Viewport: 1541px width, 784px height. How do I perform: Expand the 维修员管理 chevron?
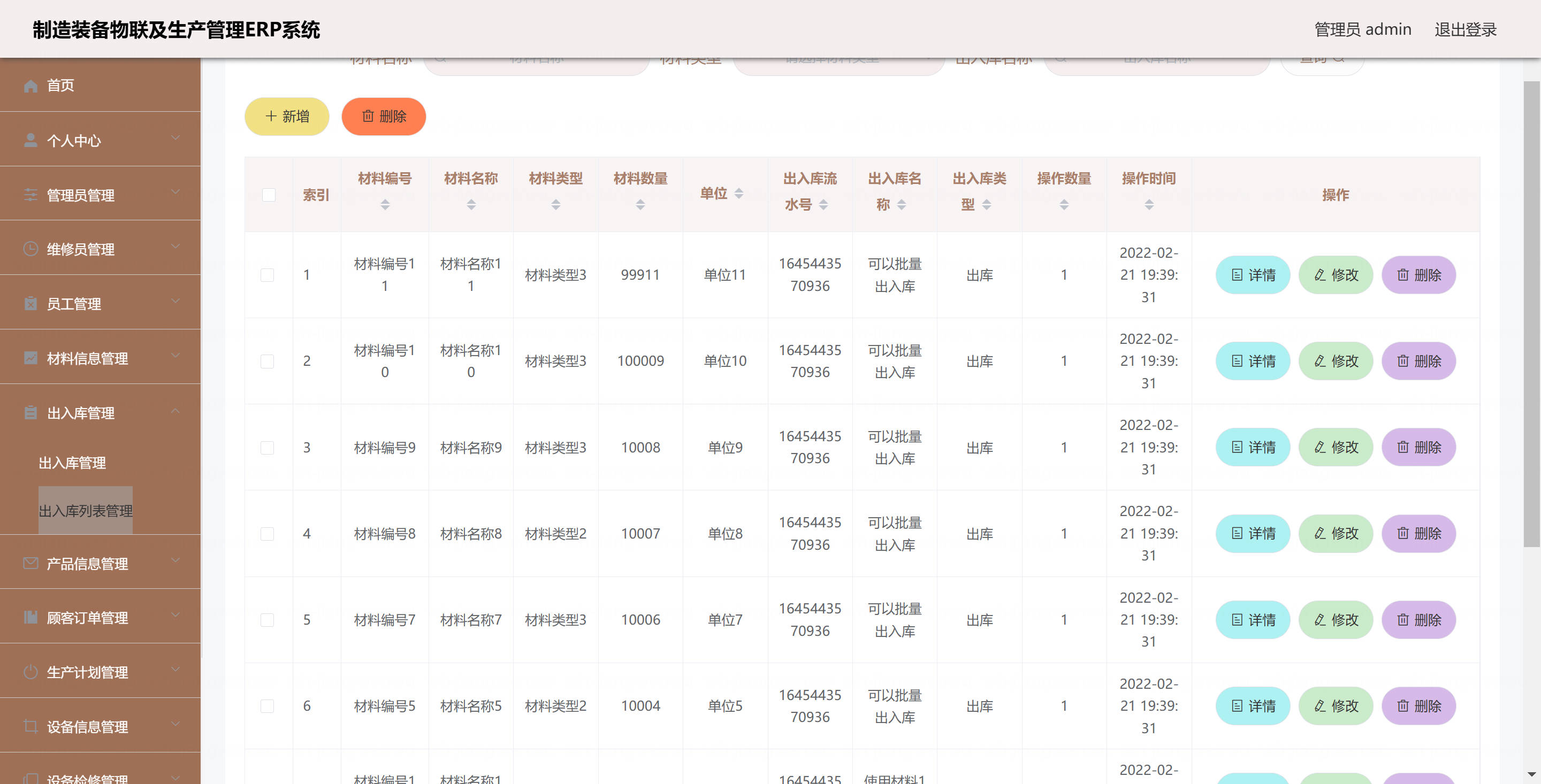(176, 247)
